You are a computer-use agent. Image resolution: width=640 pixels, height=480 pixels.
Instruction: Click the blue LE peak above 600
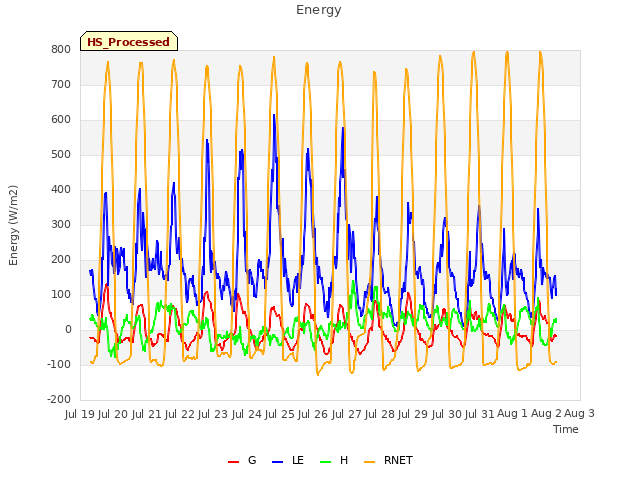click(x=274, y=116)
